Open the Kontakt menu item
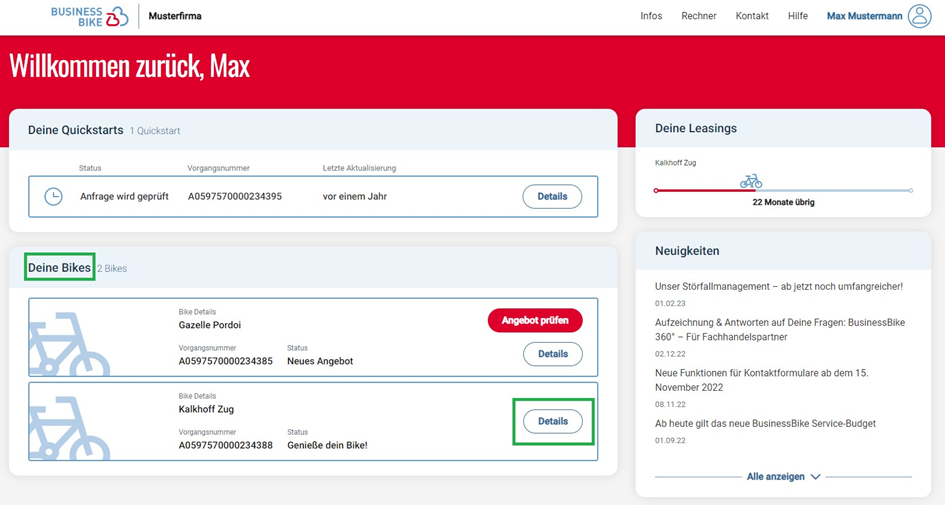The height and width of the screenshot is (505, 945). [x=752, y=16]
